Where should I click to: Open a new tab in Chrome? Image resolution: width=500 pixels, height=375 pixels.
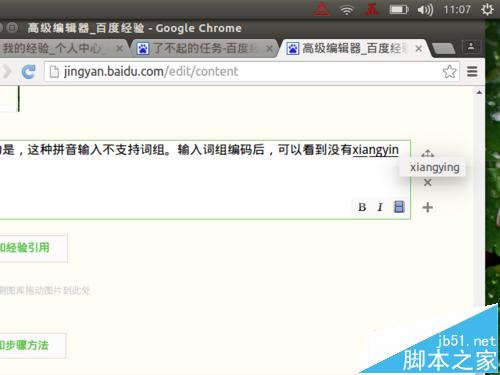click(443, 49)
